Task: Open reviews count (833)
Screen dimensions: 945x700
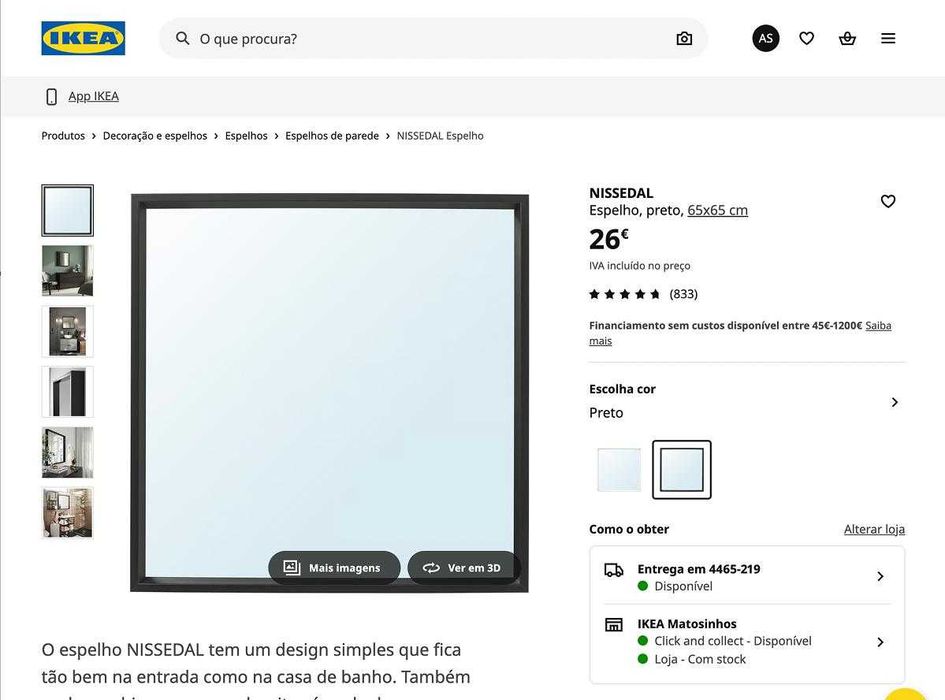Action: coord(683,294)
